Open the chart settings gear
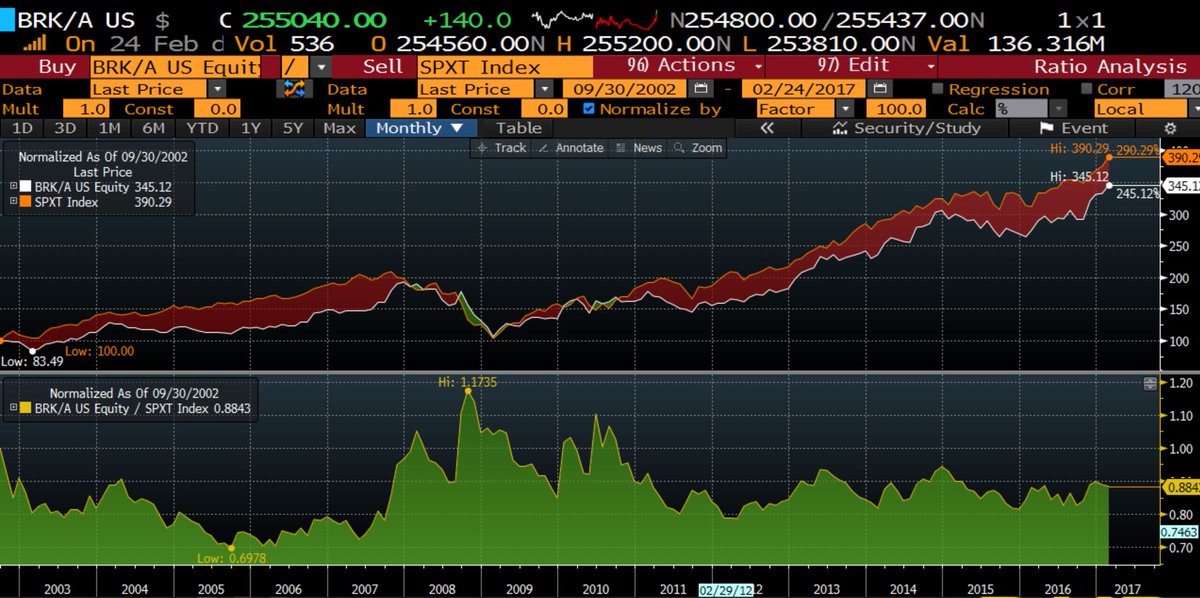 point(1170,128)
